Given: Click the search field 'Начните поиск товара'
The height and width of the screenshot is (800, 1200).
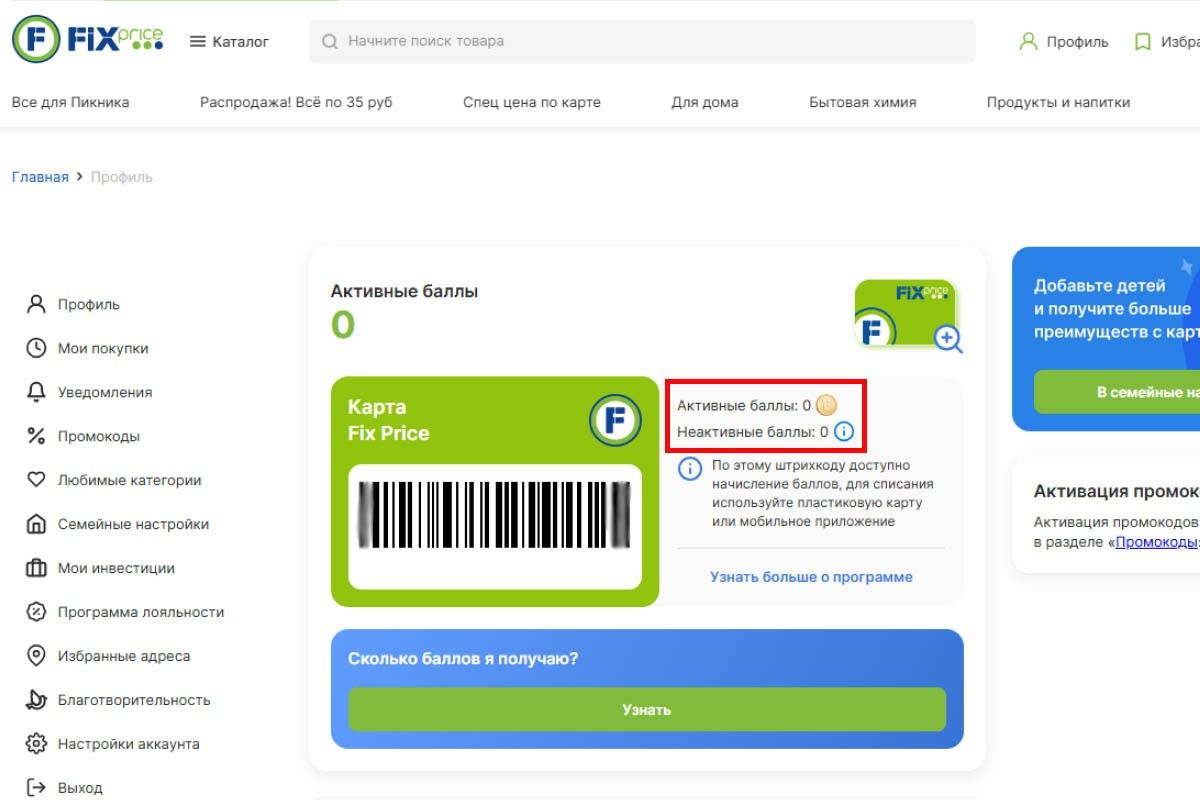Looking at the screenshot, I should [x=640, y=42].
